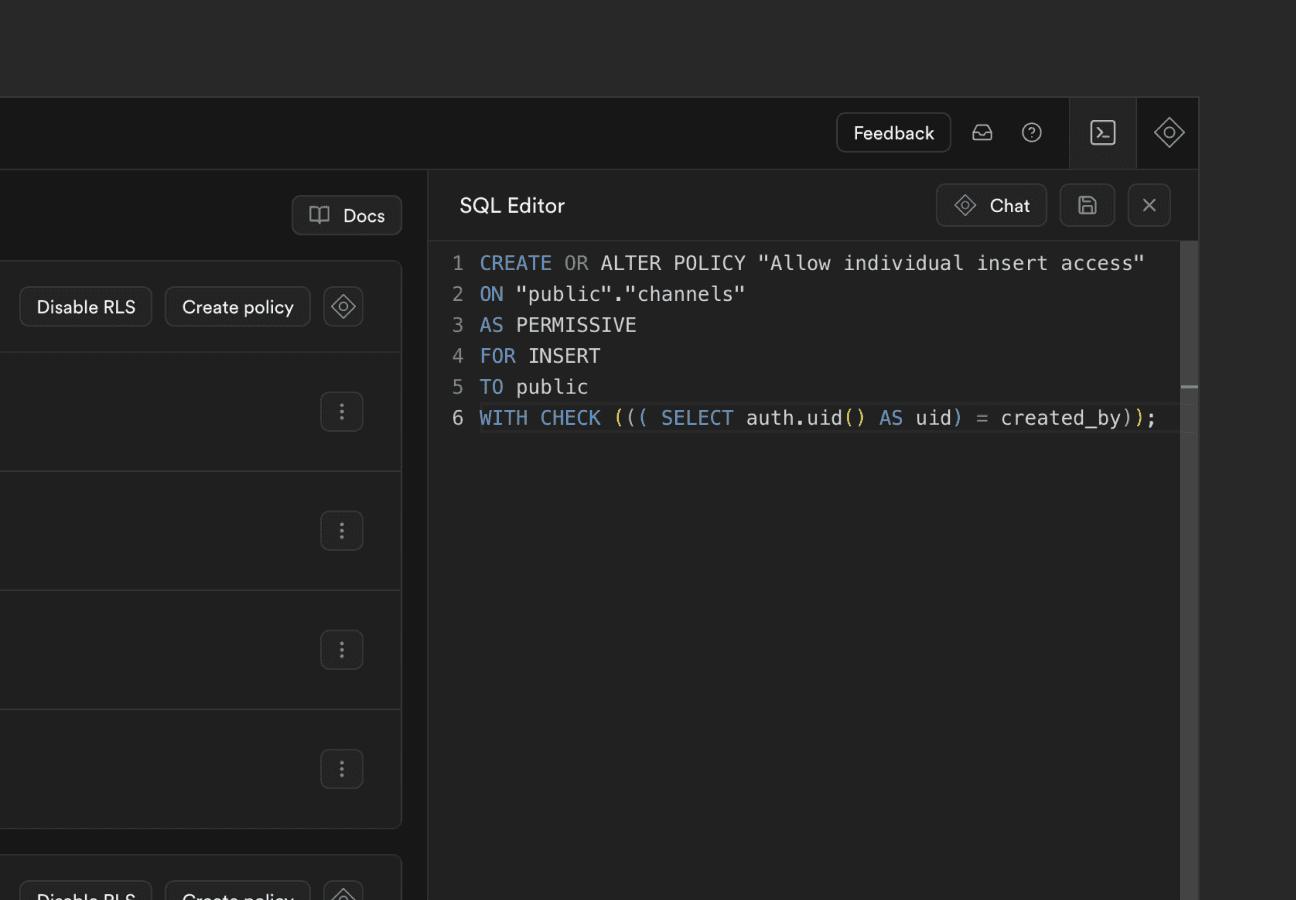Click Disable RLS on the partially visible bottom table
This screenshot has height=900, width=1296.
click(x=86, y=892)
